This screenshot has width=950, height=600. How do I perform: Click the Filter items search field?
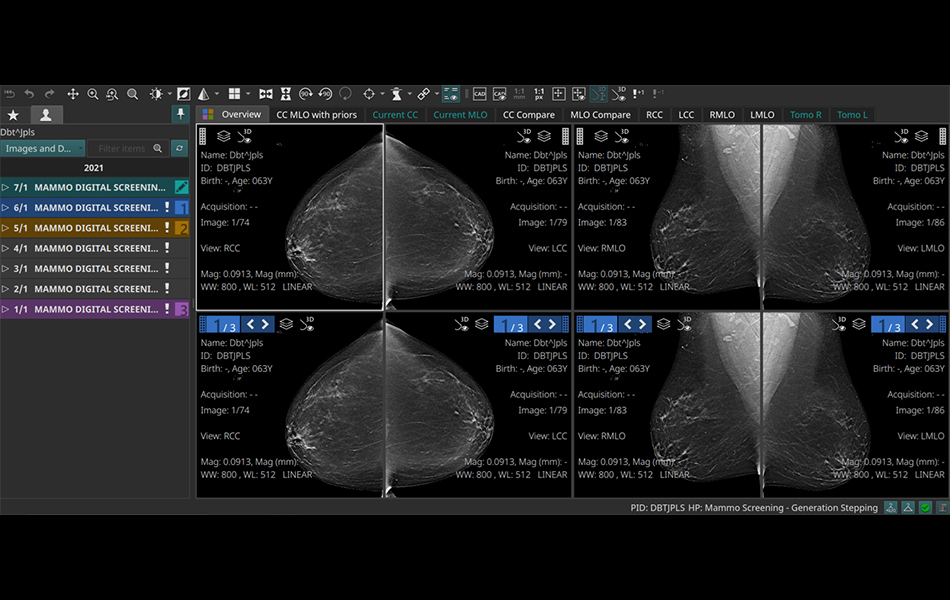point(128,148)
